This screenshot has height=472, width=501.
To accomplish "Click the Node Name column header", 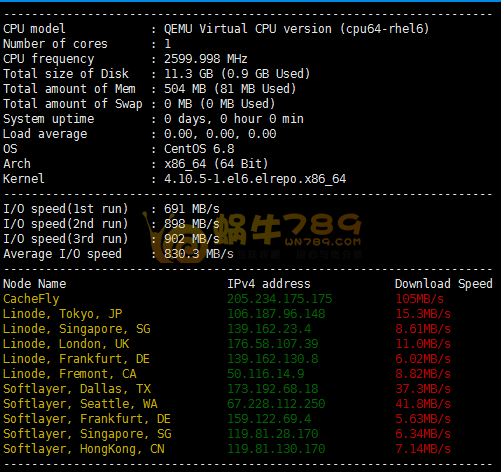I will coord(35,284).
